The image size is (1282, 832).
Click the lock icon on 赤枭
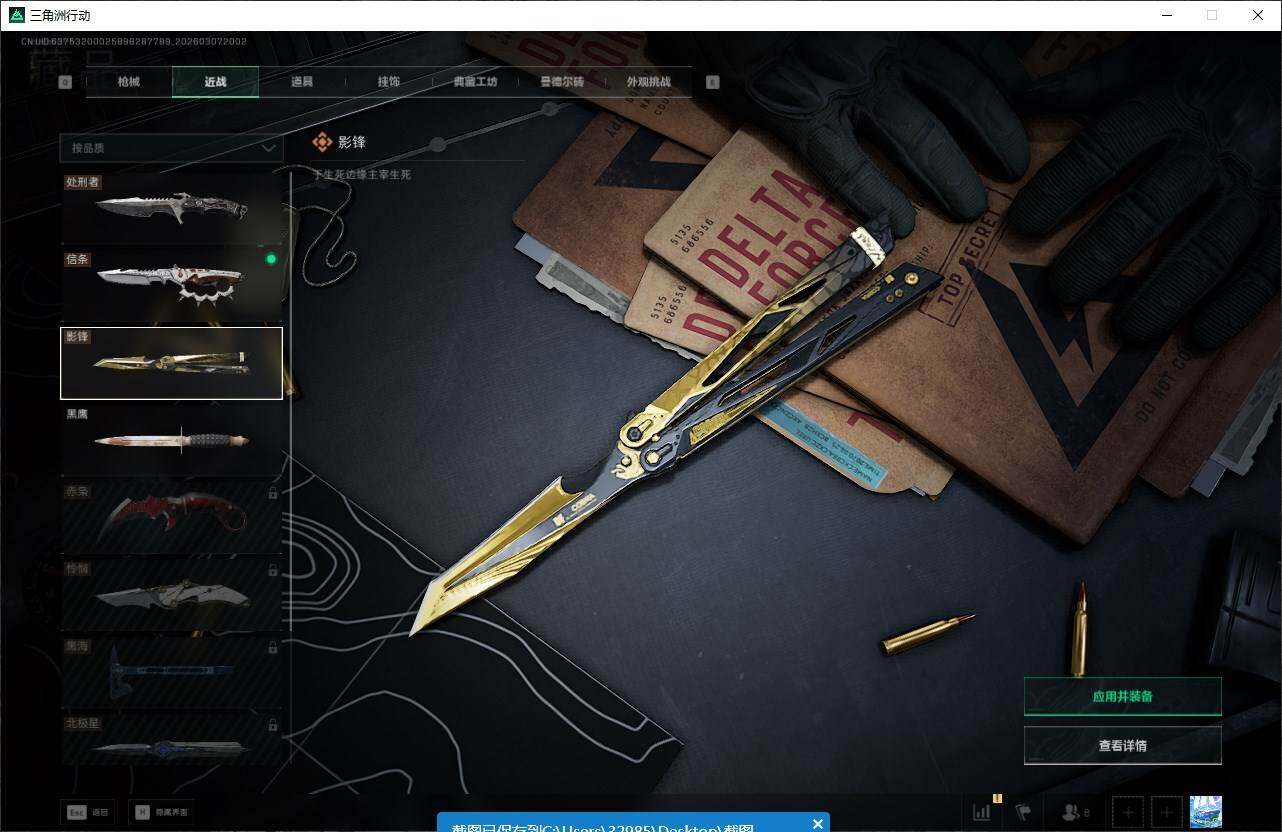point(273,493)
